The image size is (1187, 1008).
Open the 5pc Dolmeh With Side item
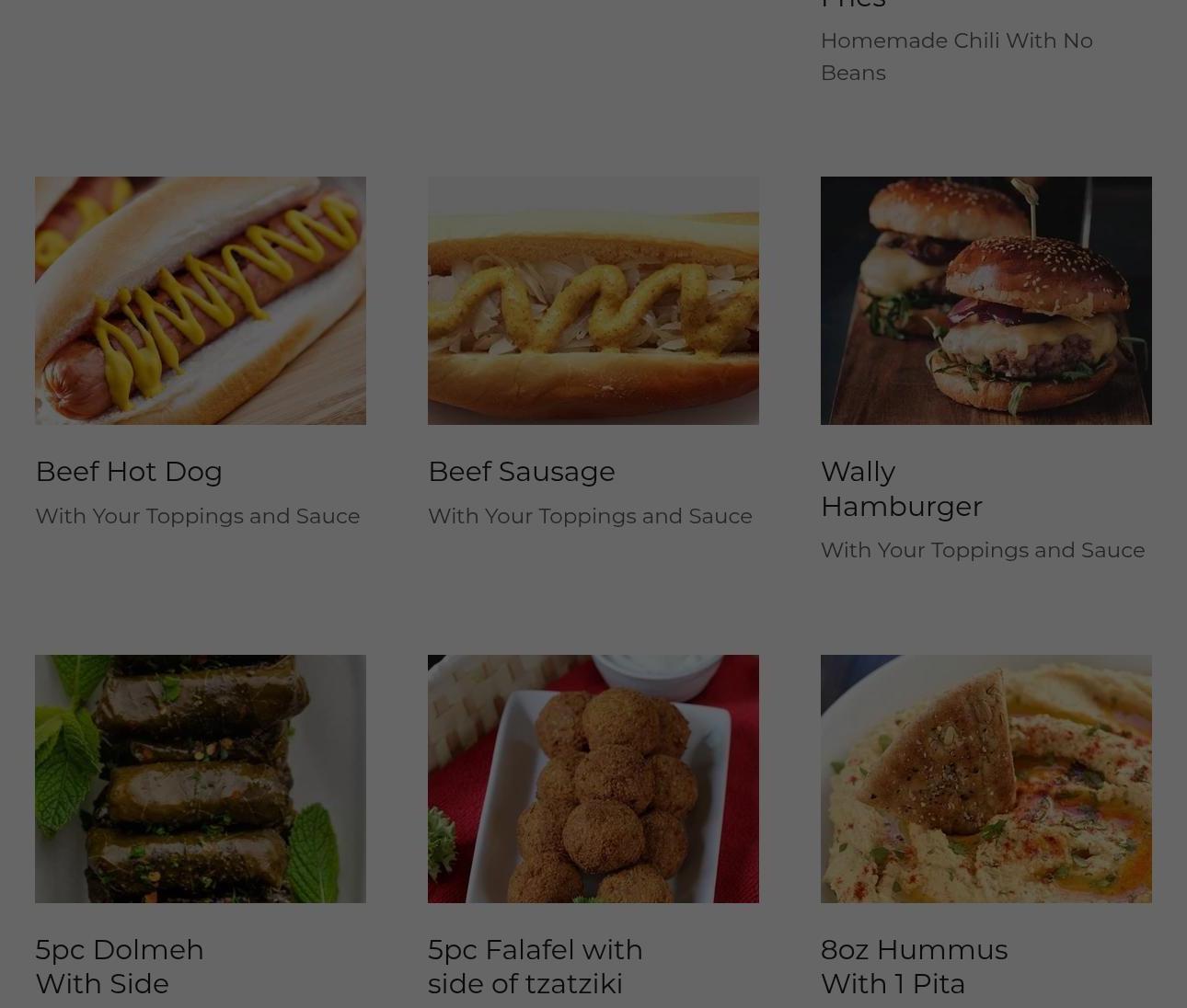(x=120, y=967)
